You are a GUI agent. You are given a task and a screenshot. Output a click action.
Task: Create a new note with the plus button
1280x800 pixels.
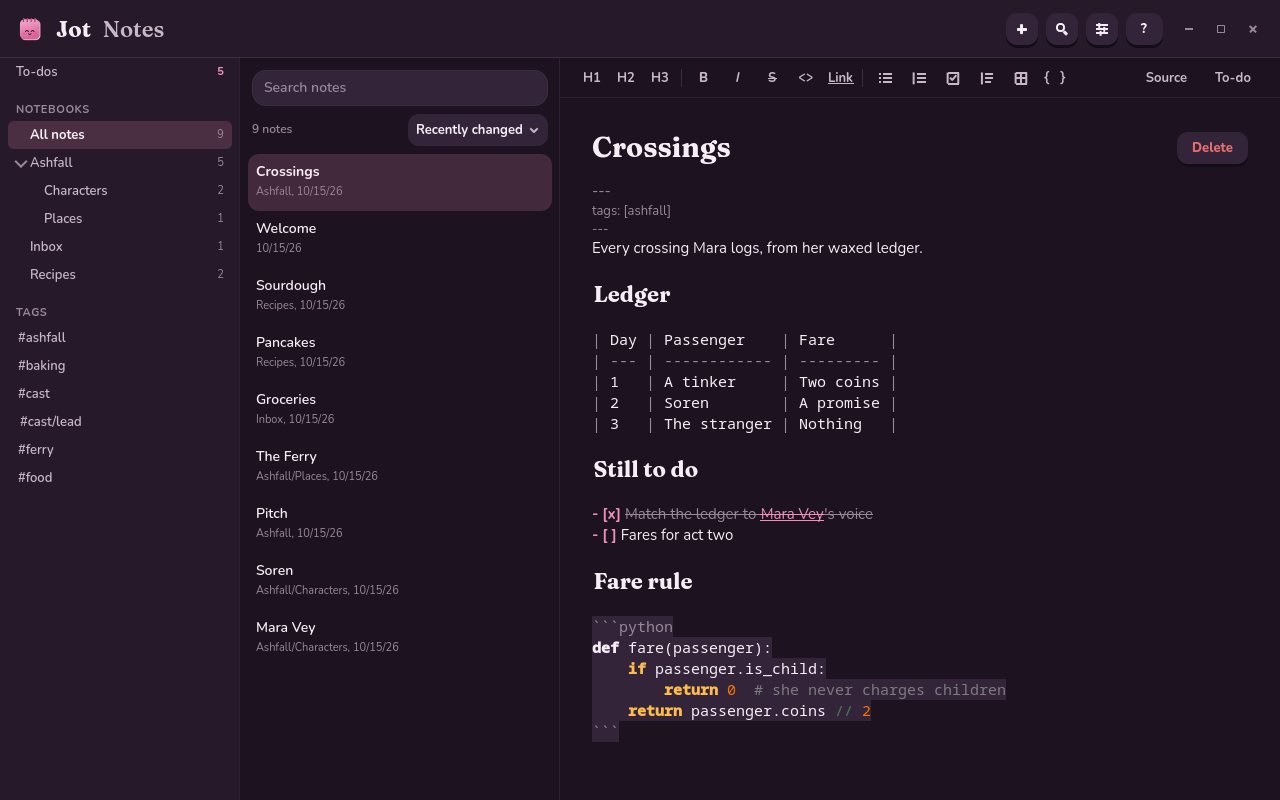click(1022, 29)
